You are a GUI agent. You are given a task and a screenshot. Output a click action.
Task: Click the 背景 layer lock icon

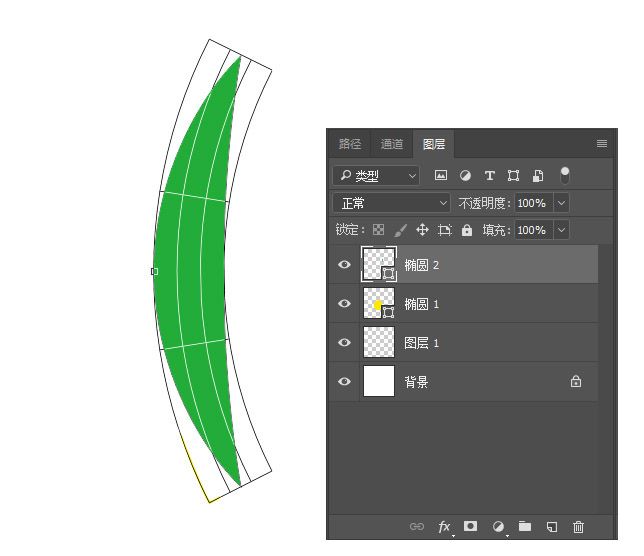(576, 381)
